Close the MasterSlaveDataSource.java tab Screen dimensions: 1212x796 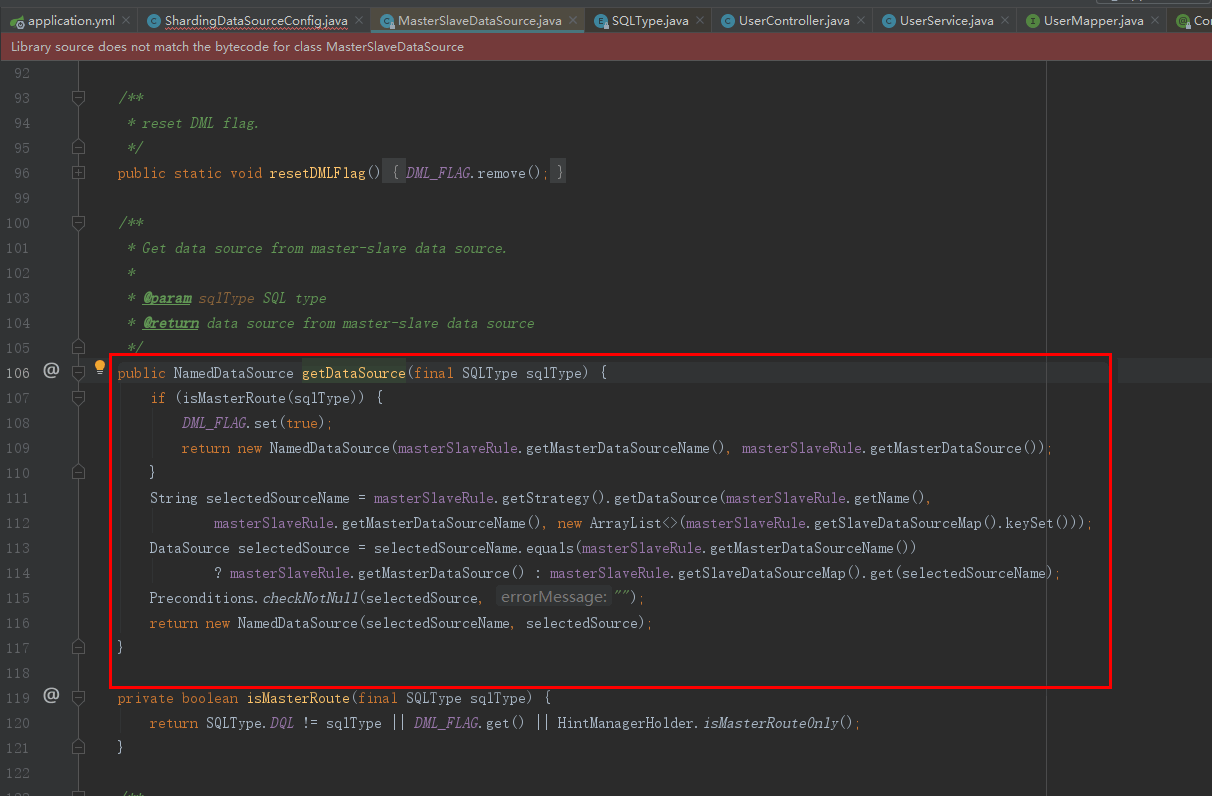pos(573,21)
